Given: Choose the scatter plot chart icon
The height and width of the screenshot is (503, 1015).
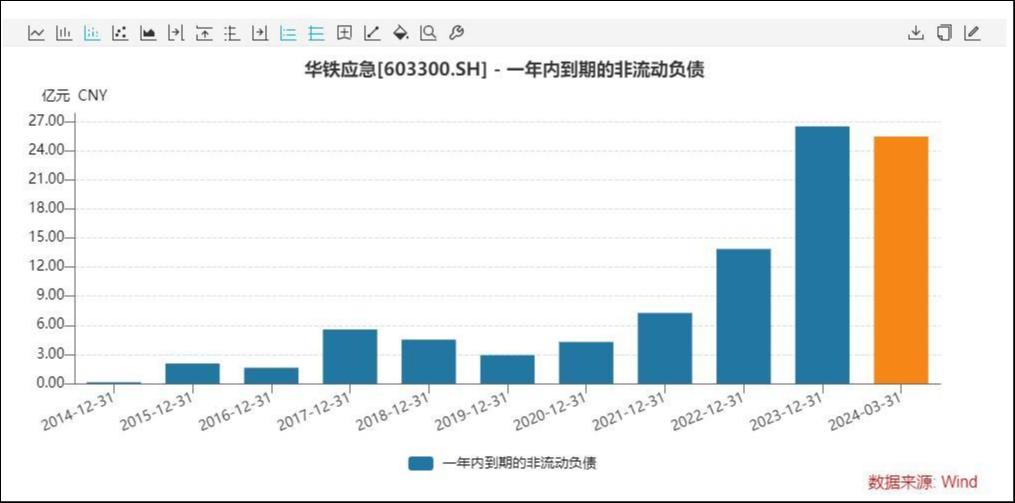Looking at the screenshot, I should point(120,33).
